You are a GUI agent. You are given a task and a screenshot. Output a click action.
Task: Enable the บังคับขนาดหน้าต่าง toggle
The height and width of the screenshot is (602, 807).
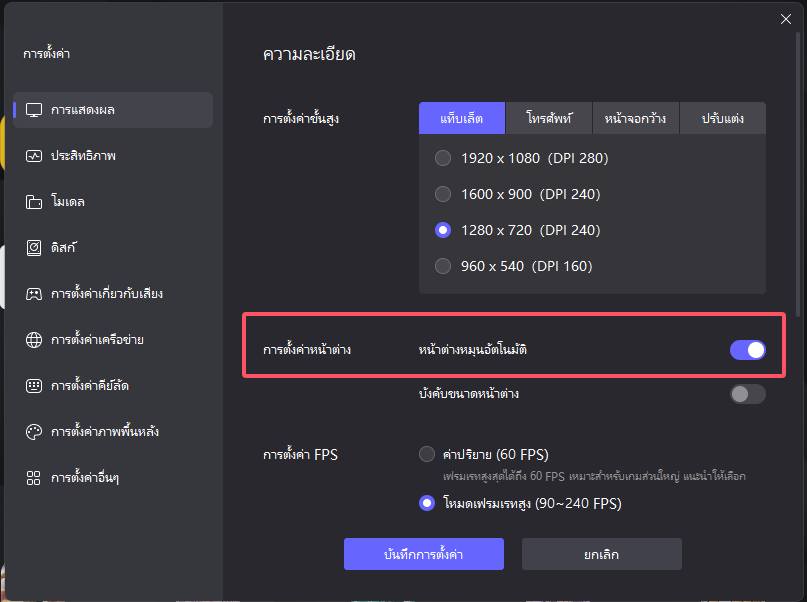748,394
